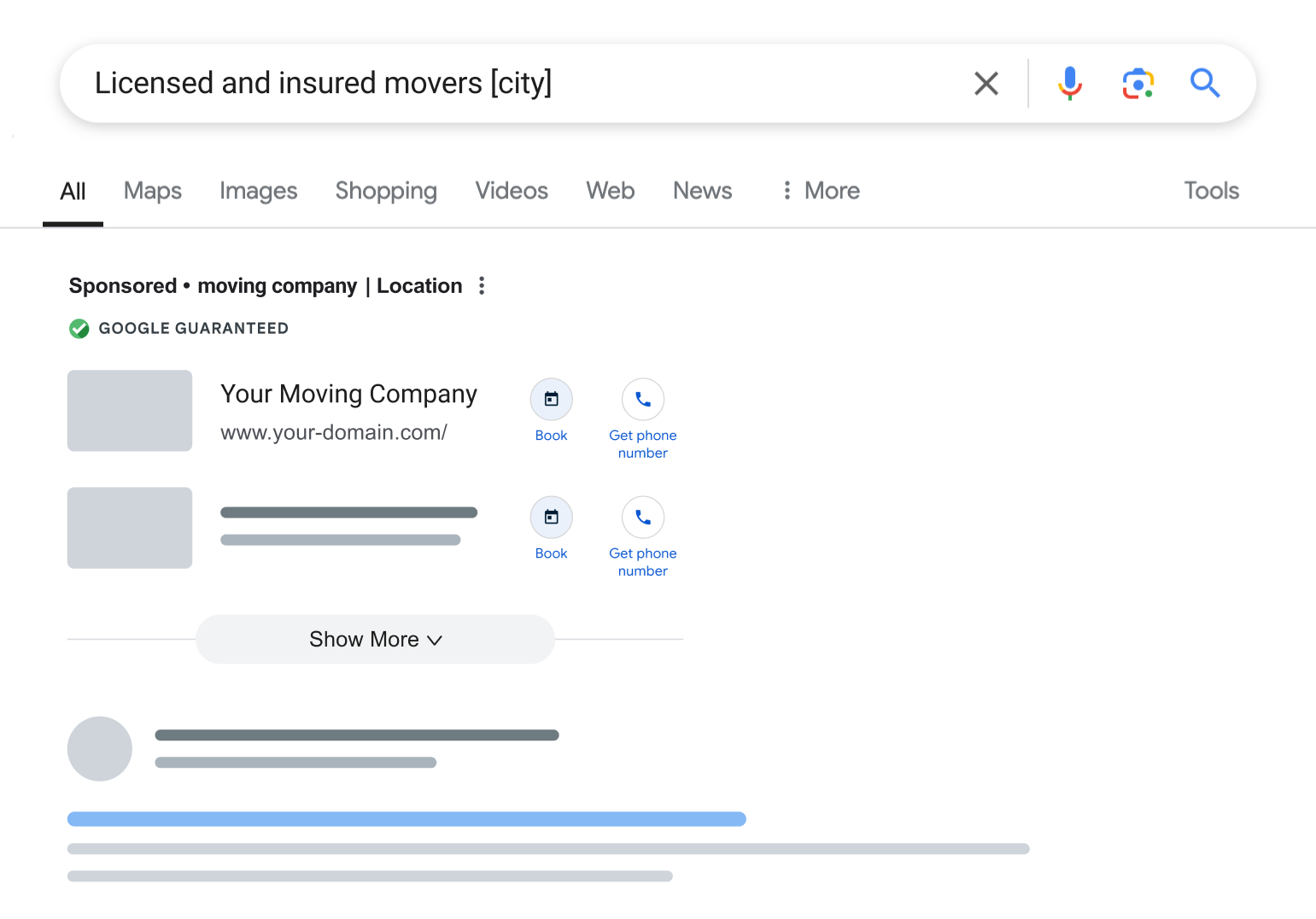Click phone icon for Your Moving Company
The image size is (1316, 919).
click(x=643, y=399)
